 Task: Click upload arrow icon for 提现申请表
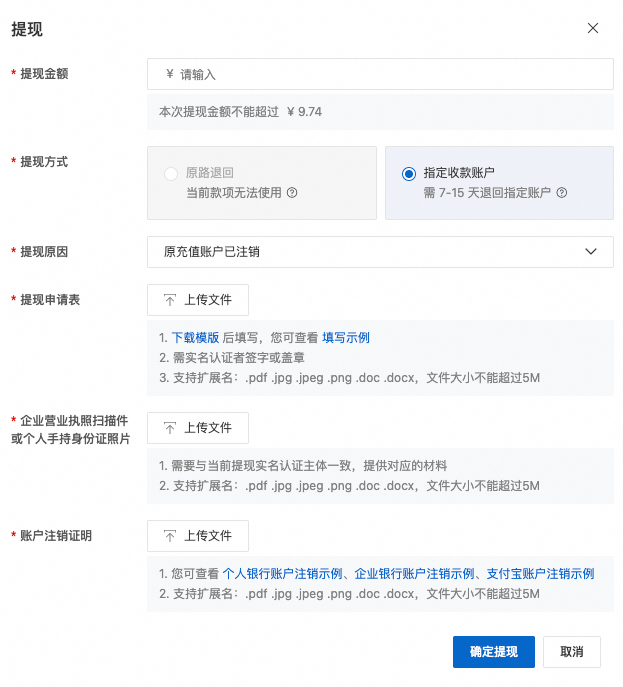pos(170,300)
